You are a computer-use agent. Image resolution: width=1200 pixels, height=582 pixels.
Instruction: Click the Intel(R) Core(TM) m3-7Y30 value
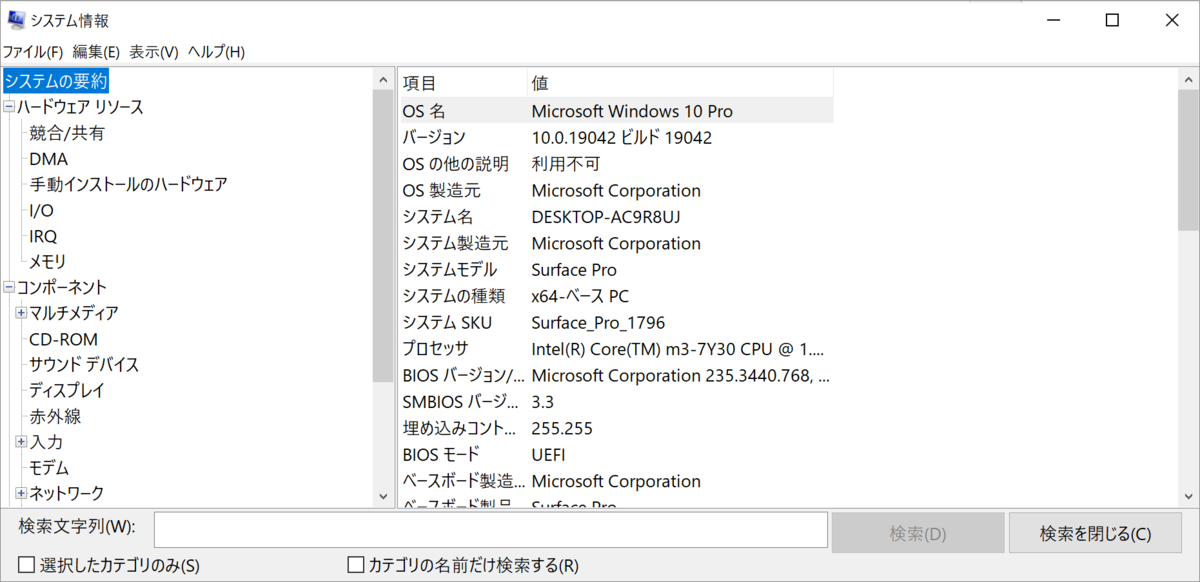pyautogui.click(x=678, y=349)
